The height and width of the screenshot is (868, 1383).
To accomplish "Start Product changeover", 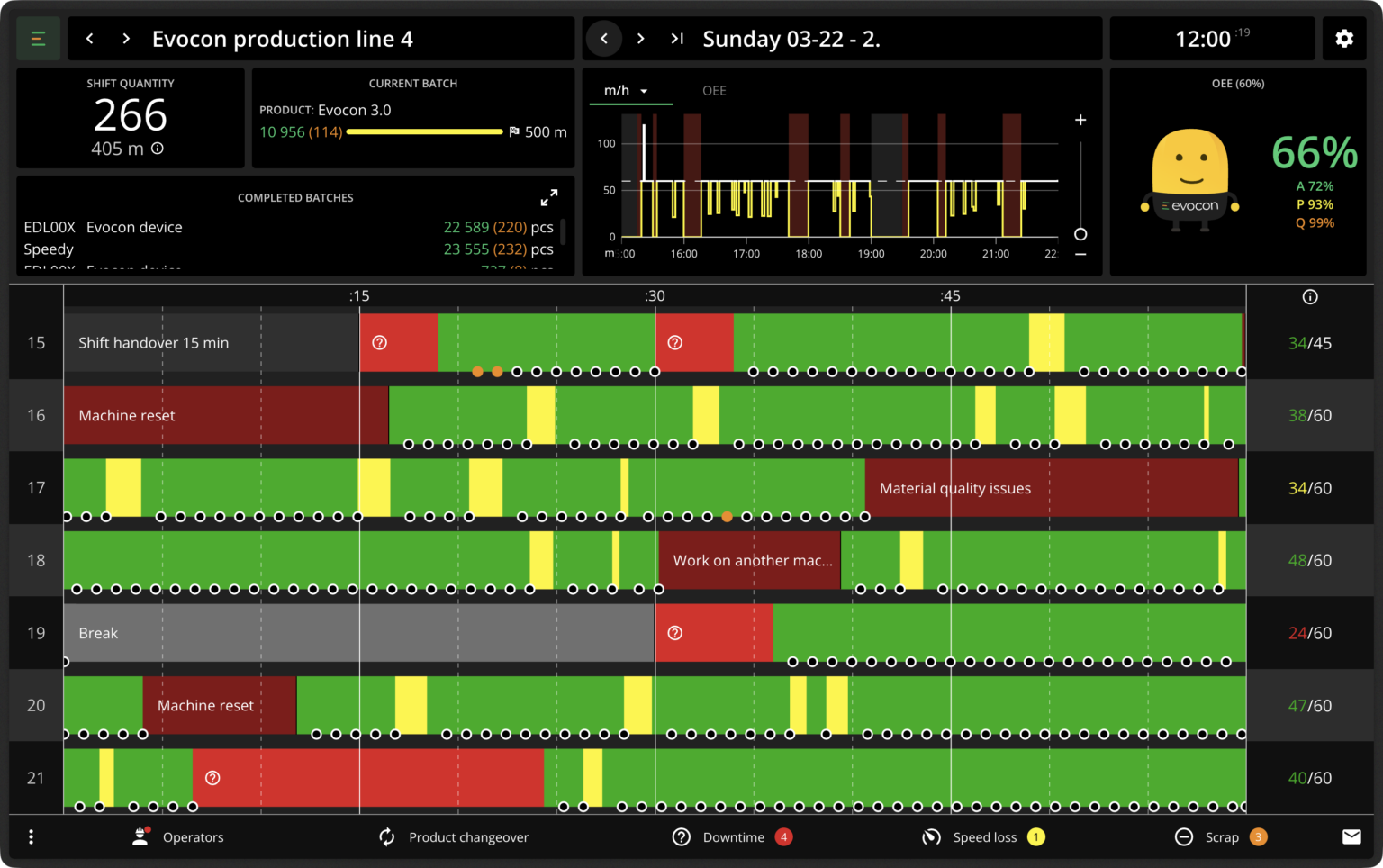I will click(x=454, y=837).
